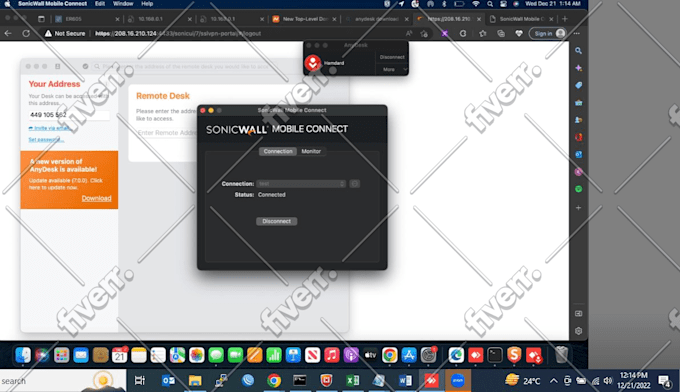Open the Edge sidebar shopping tag icon
Screen dimensions: 680x392
pos(579,85)
